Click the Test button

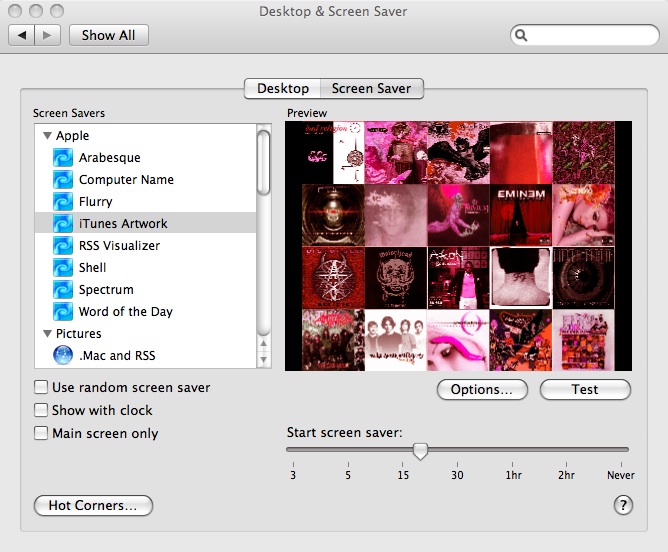(x=585, y=390)
